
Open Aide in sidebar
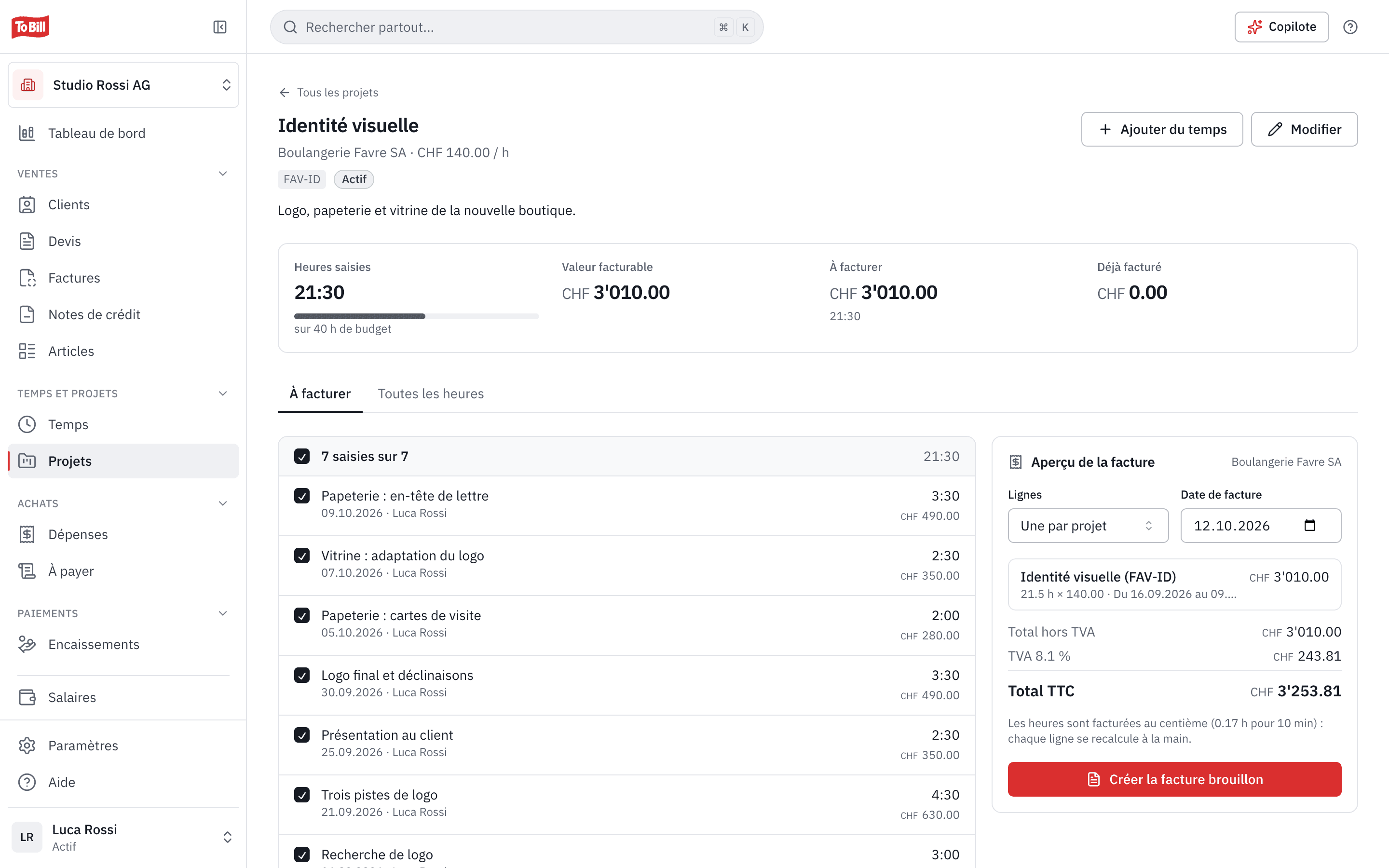tap(123, 783)
